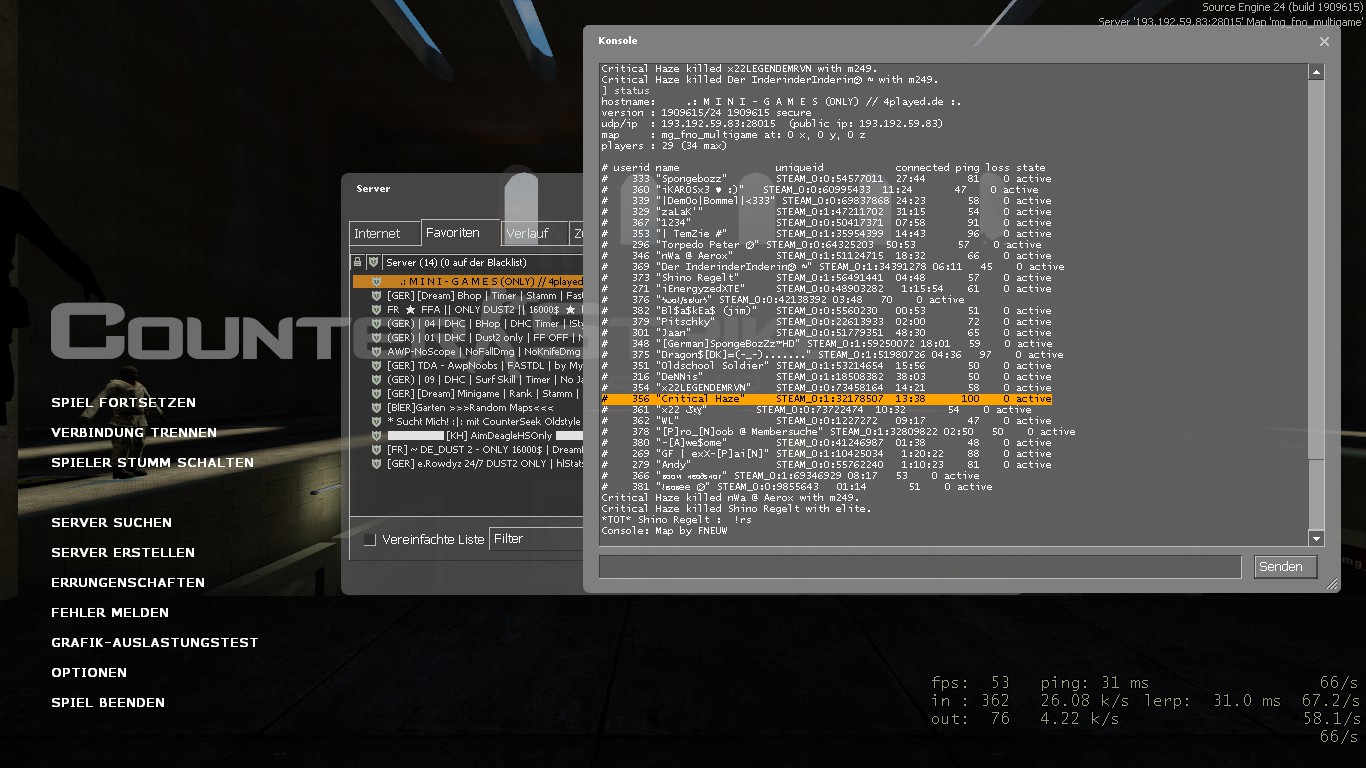
Task: Select the Sucht Mich! CounterSeek Oldstyle server
Action: [x=468, y=422]
